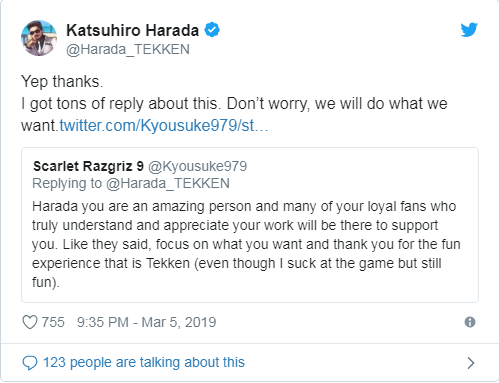Open the 9:35 PM - Mar 5, 2019 timestamp
This screenshot has height=383, width=499.
click(x=146, y=322)
